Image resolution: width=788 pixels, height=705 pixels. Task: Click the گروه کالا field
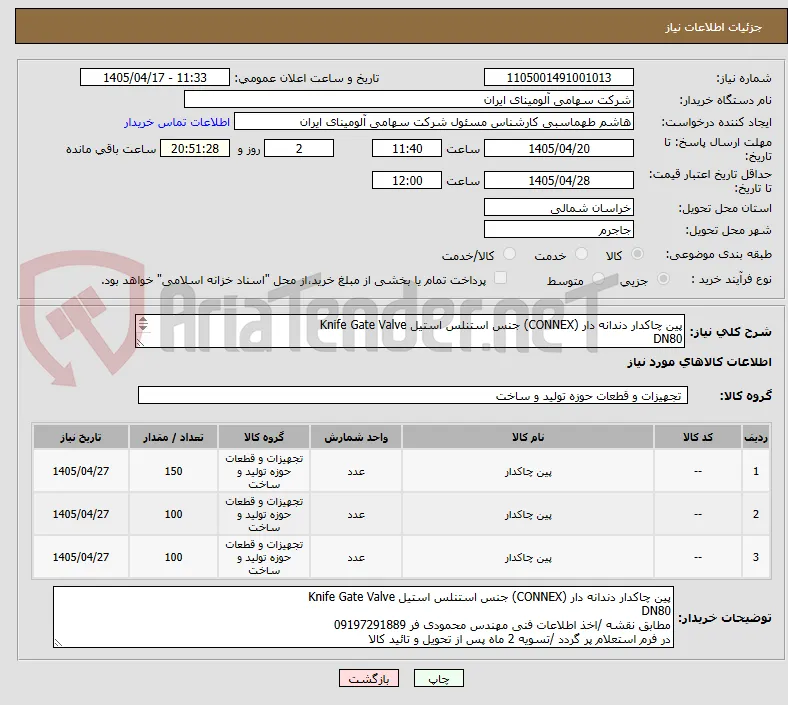coord(413,395)
